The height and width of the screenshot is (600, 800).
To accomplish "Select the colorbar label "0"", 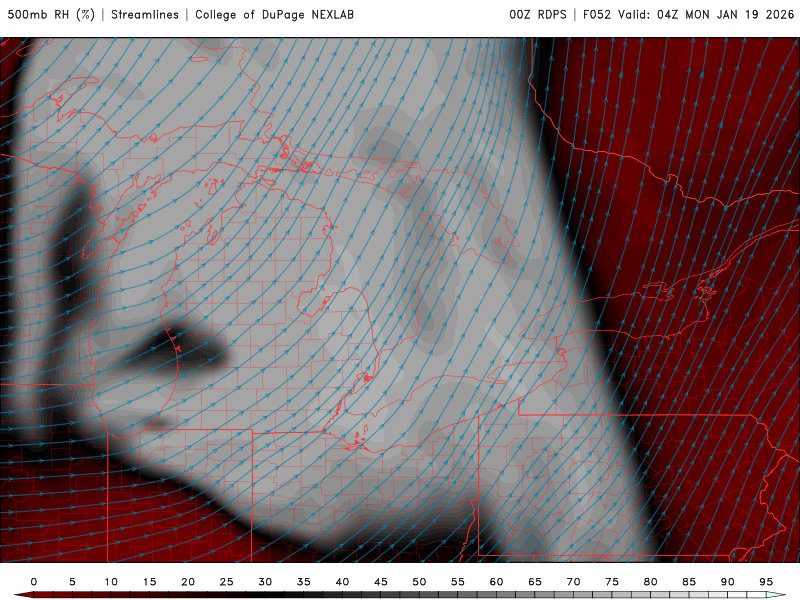I will (x=34, y=582).
